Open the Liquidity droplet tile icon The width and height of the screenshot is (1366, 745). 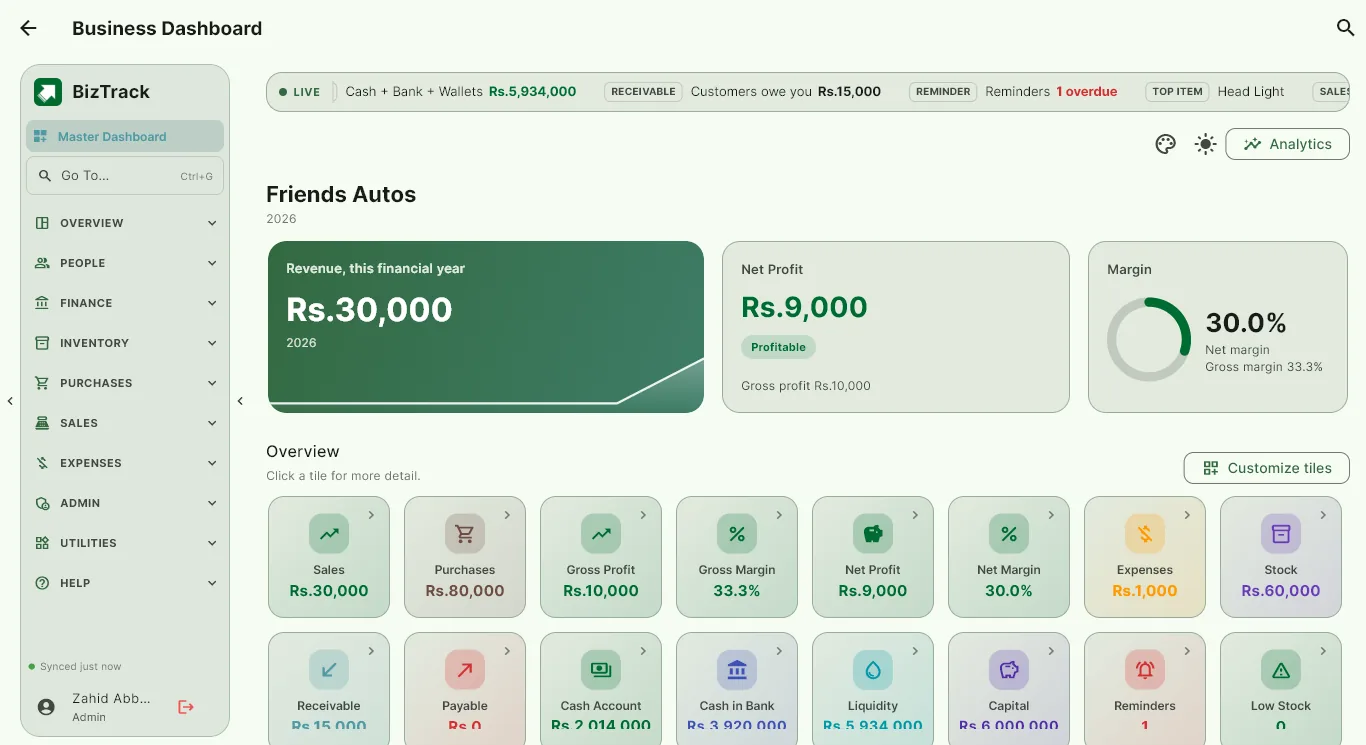(873, 670)
